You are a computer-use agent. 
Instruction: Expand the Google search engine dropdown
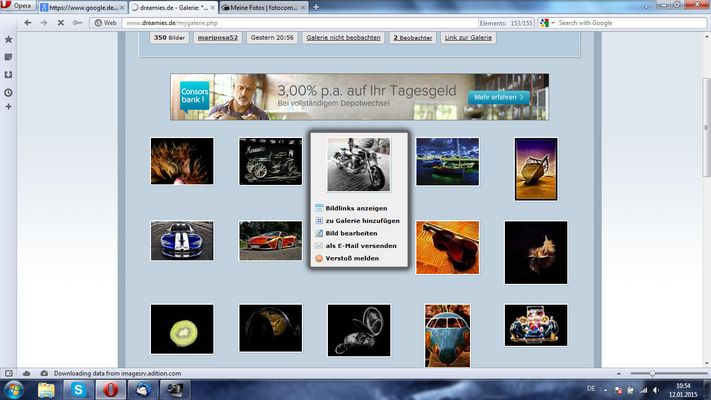[x=553, y=22]
